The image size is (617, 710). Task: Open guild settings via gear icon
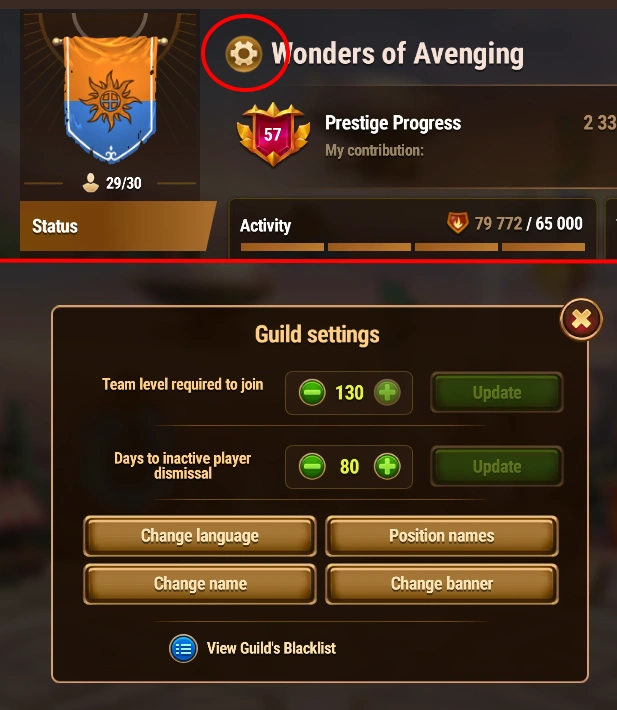pos(244,54)
